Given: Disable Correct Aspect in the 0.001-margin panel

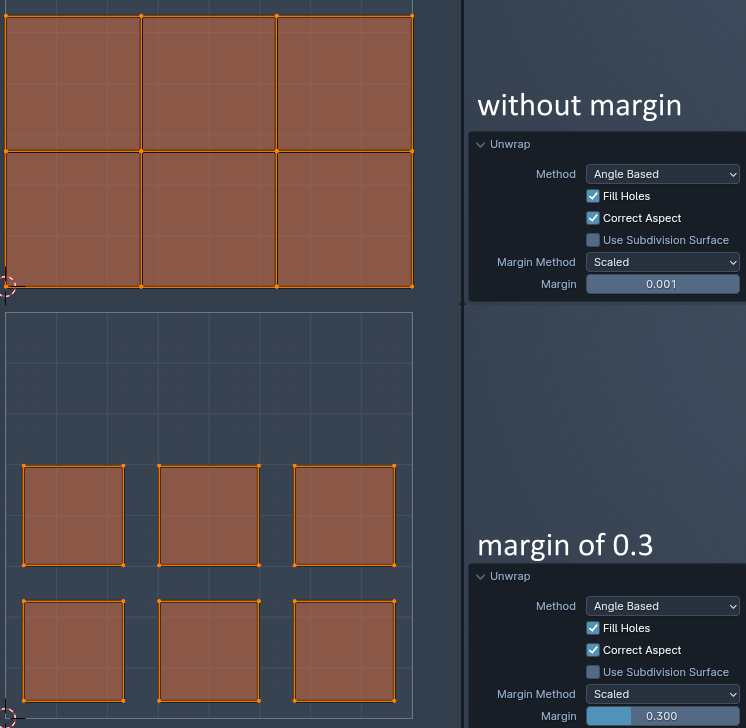Looking at the screenshot, I should (593, 218).
